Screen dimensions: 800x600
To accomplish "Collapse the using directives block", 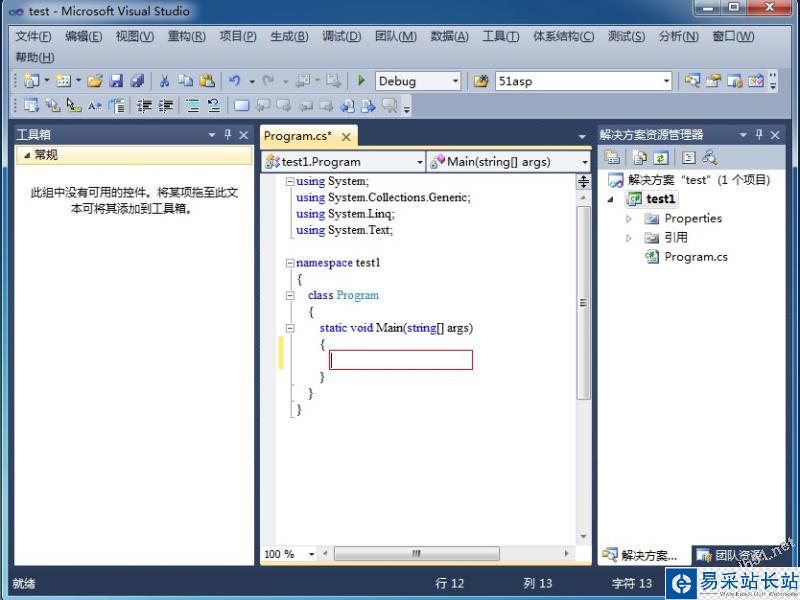I will tap(290, 181).
